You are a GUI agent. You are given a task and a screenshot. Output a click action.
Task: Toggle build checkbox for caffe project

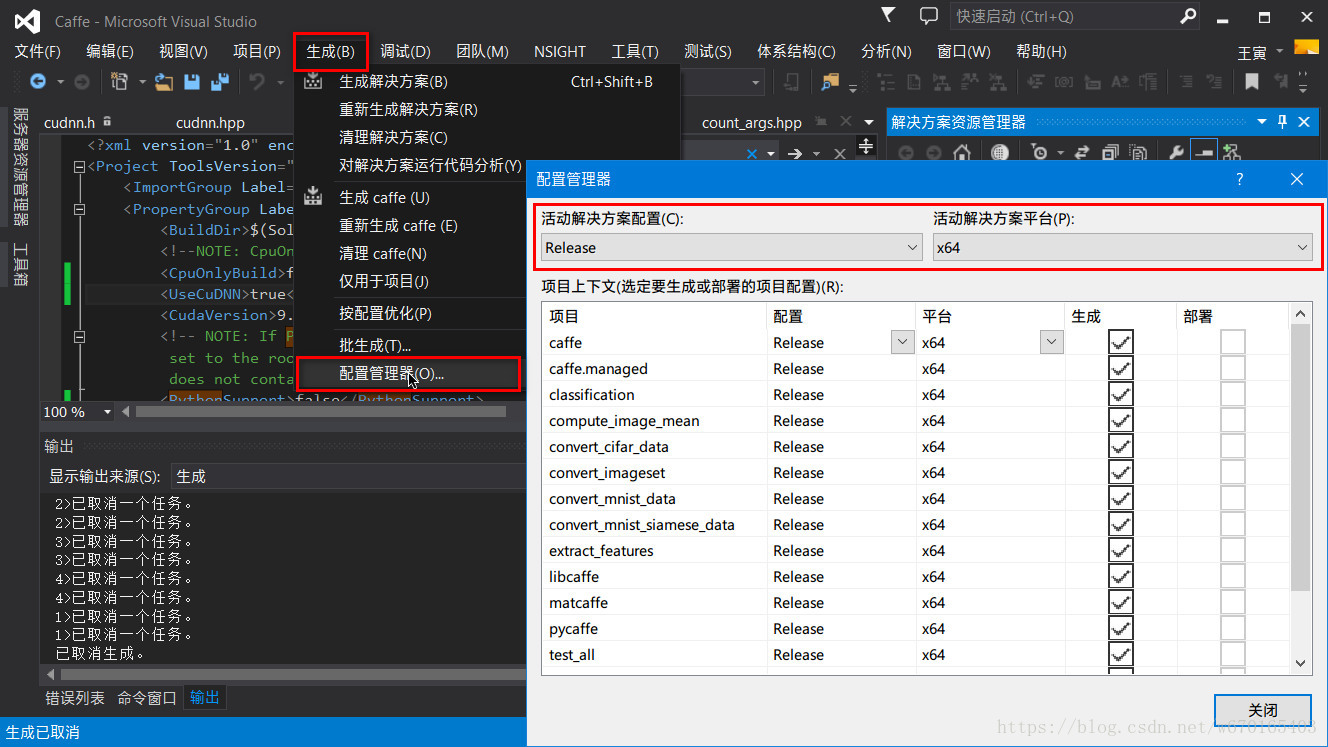(x=1121, y=342)
